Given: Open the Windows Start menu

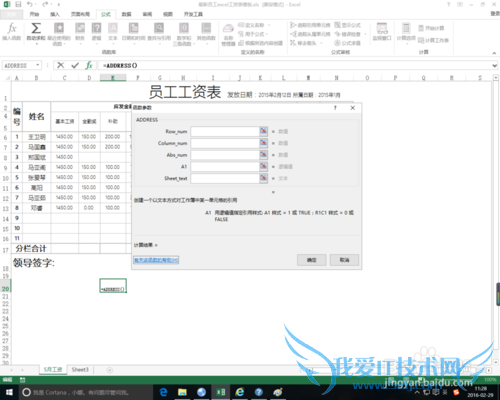Looking at the screenshot, I should tap(9, 392).
